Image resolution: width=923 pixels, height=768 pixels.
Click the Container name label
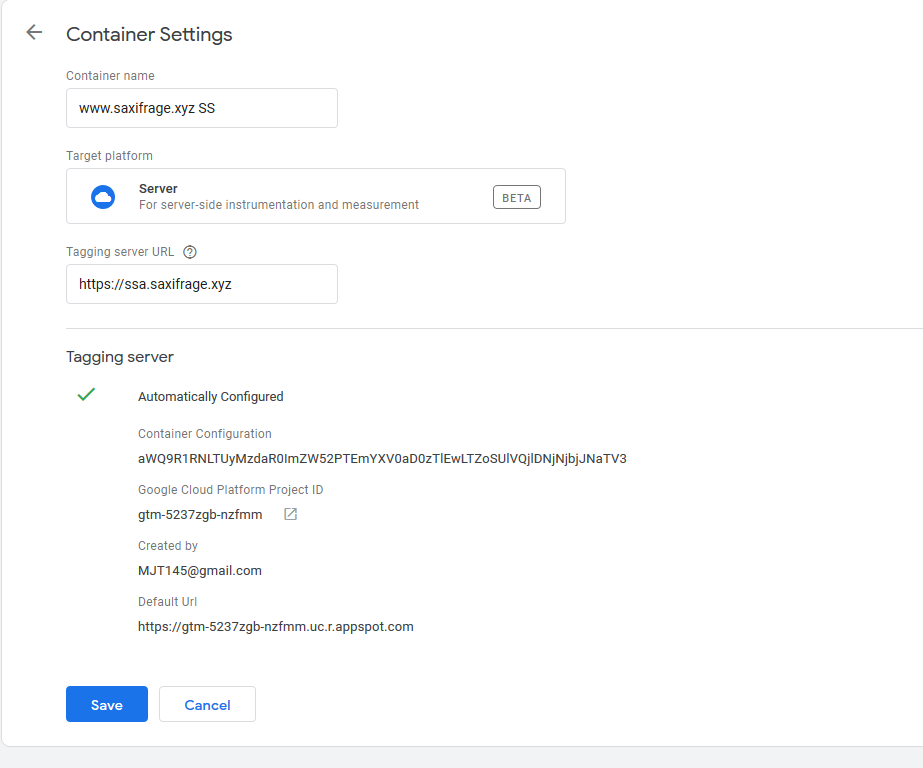click(110, 75)
